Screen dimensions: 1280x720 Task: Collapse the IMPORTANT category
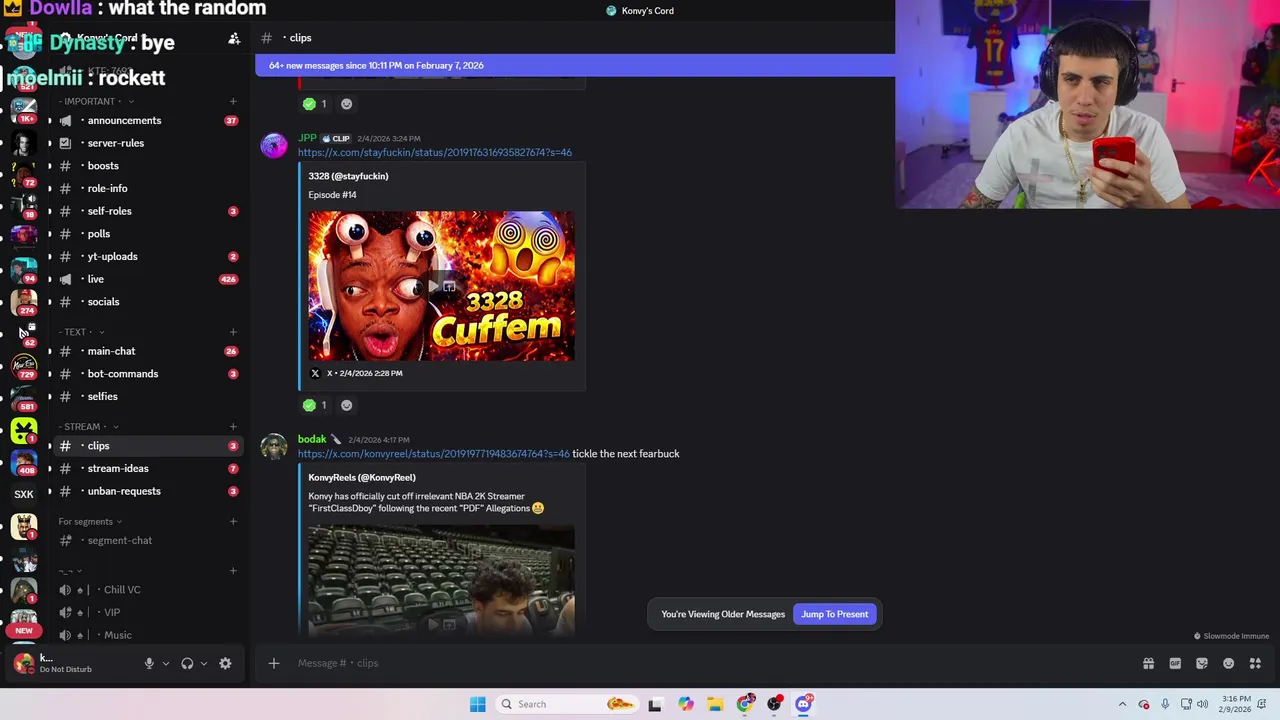96,101
